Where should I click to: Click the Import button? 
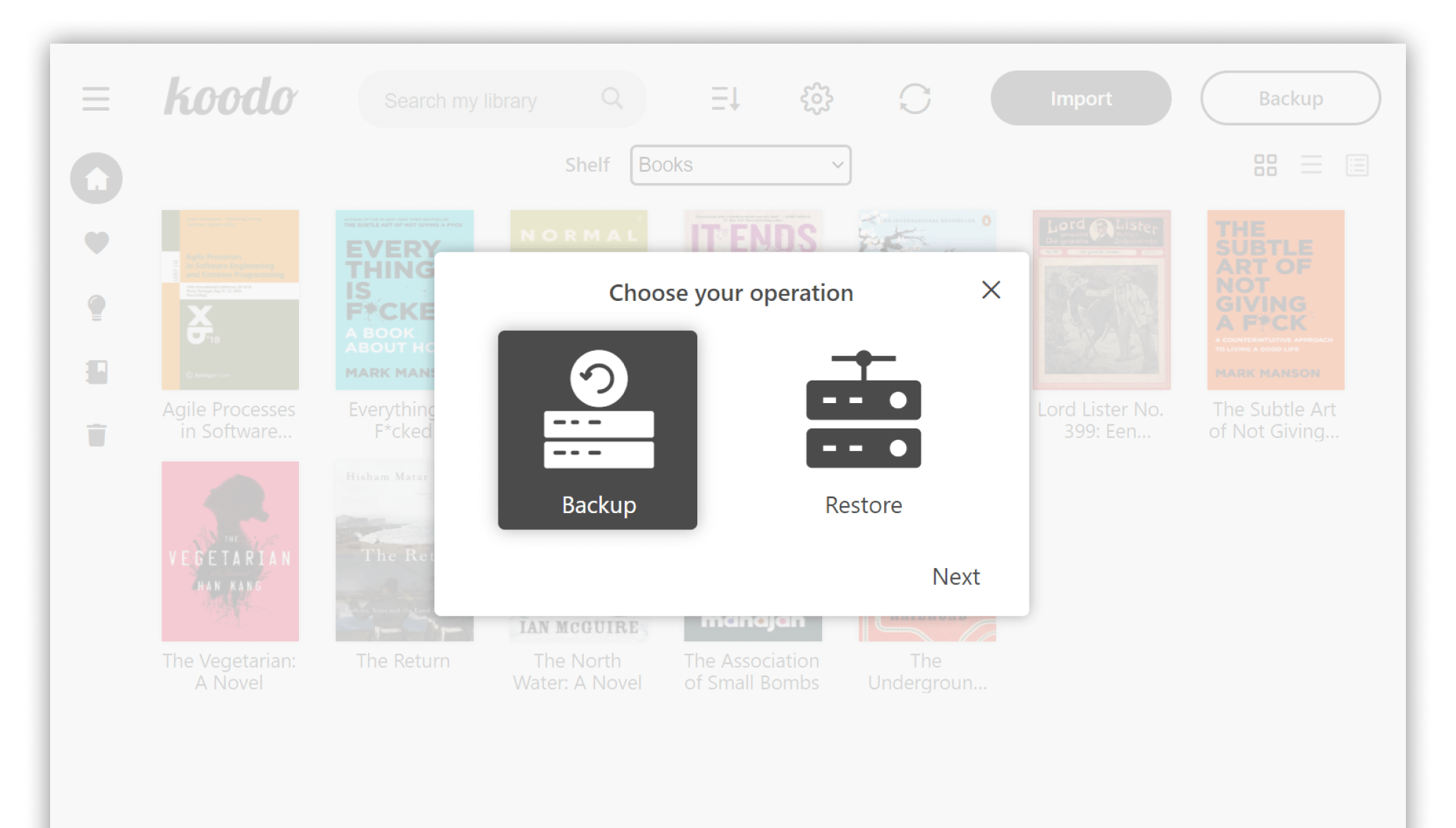coord(1080,99)
